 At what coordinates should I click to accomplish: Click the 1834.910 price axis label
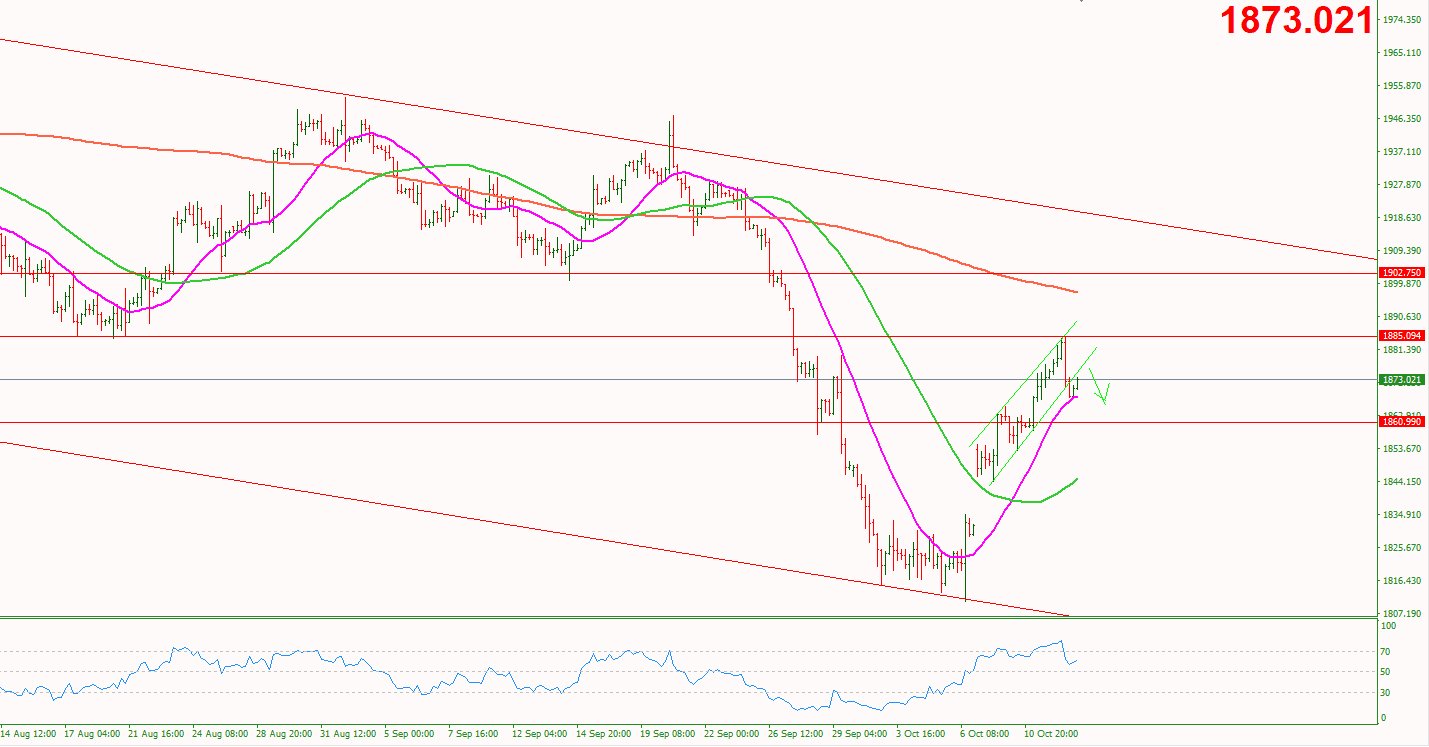point(1402,515)
